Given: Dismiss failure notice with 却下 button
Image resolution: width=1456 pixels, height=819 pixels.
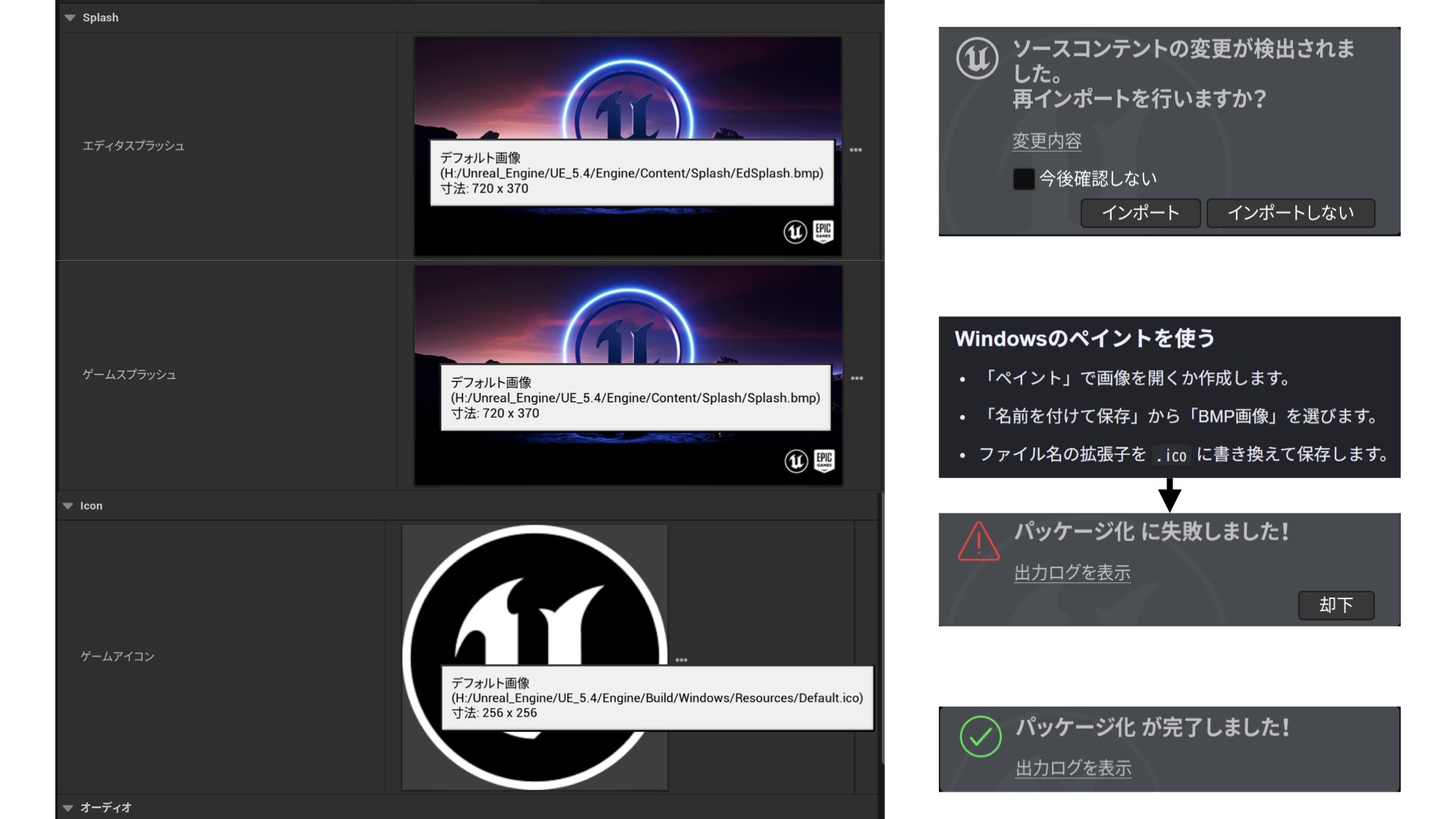Looking at the screenshot, I should point(1336,605).
